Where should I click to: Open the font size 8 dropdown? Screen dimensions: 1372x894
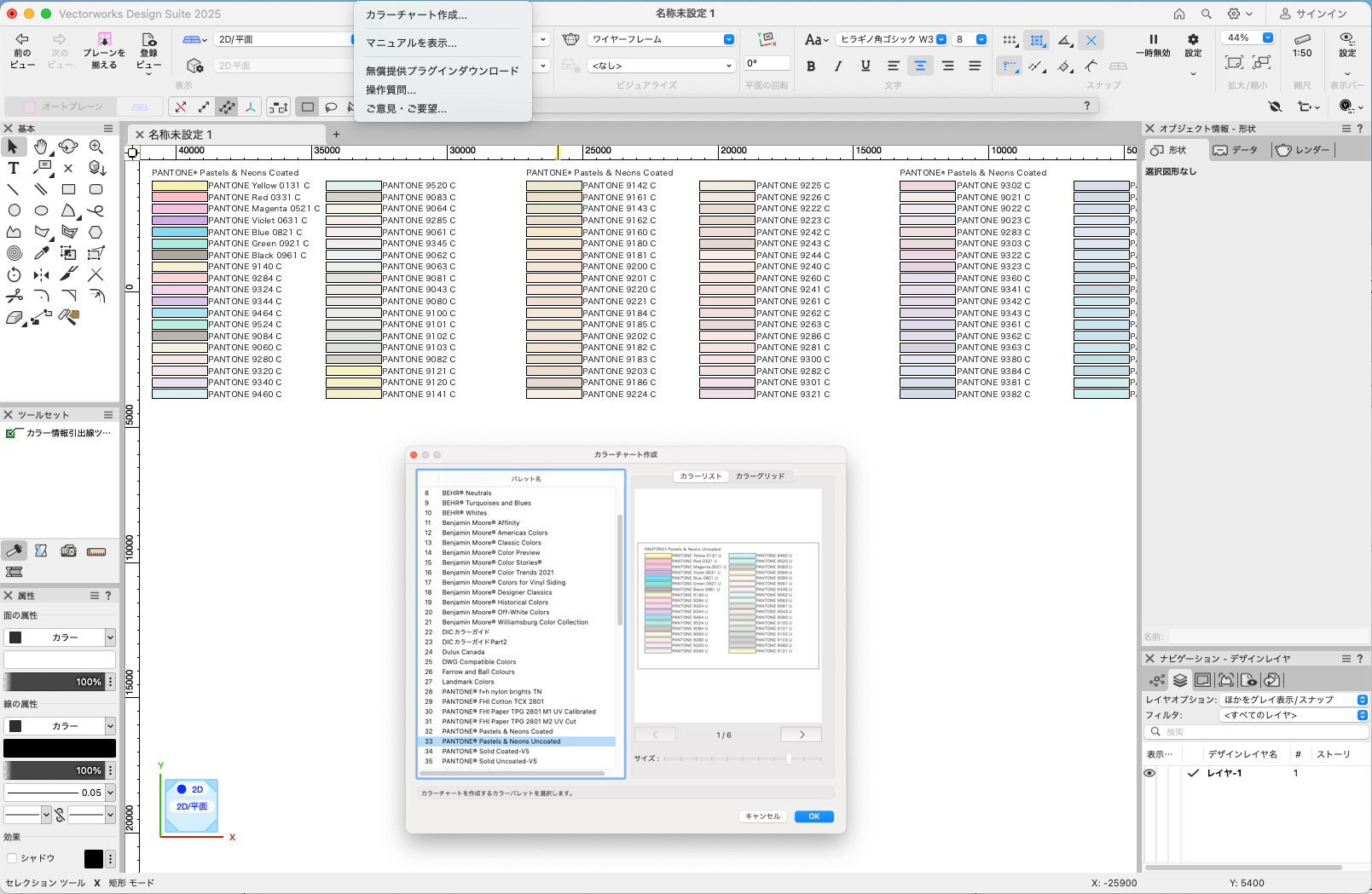tap(970, 39)
